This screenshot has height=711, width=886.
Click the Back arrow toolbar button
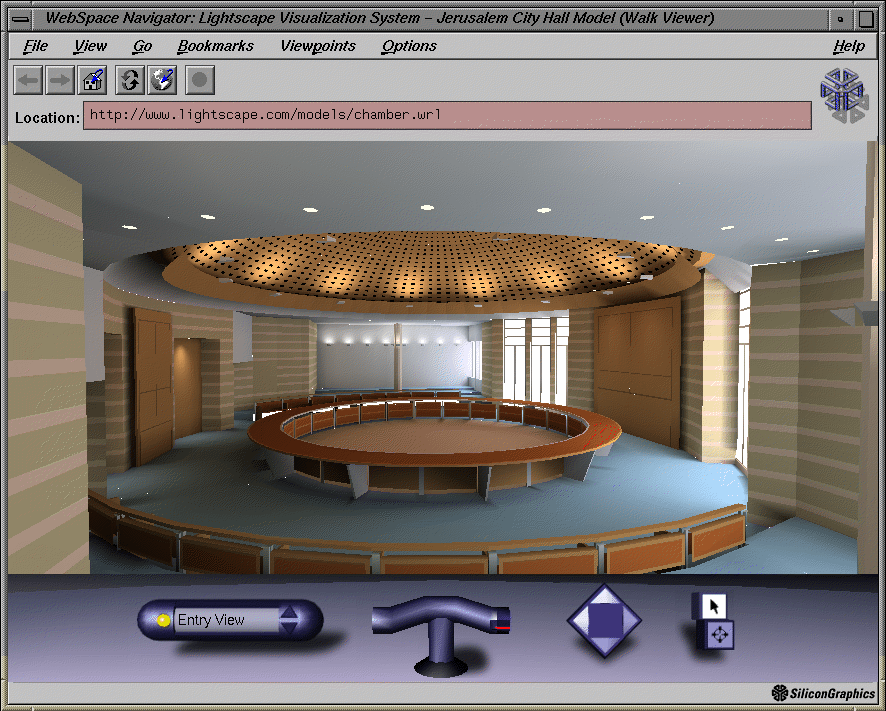[x=28, y=80]
